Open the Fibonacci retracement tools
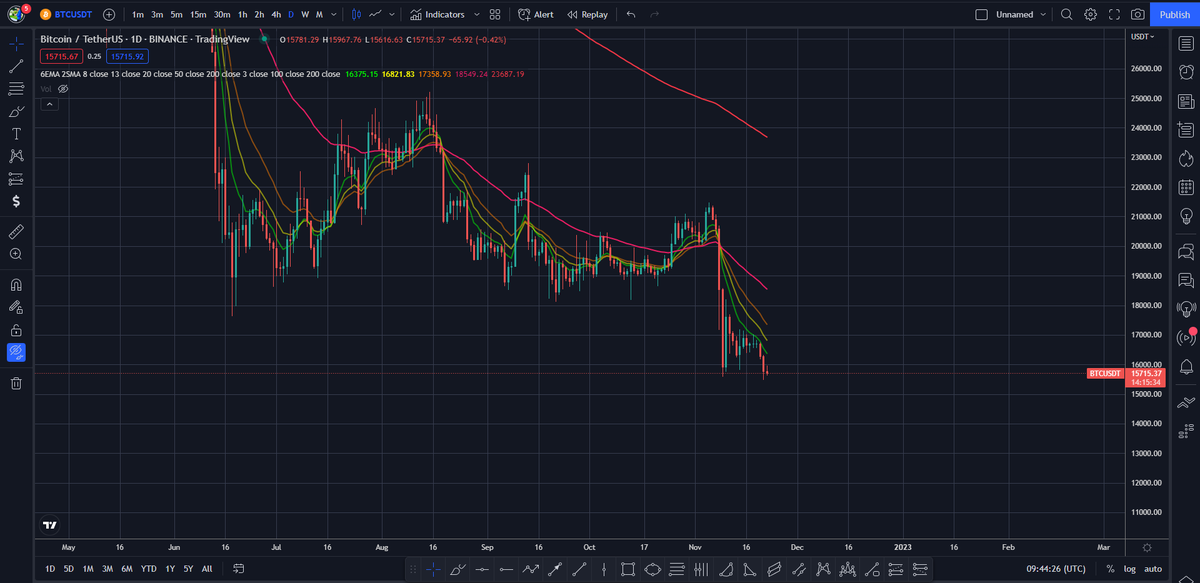 coord(16,89)
